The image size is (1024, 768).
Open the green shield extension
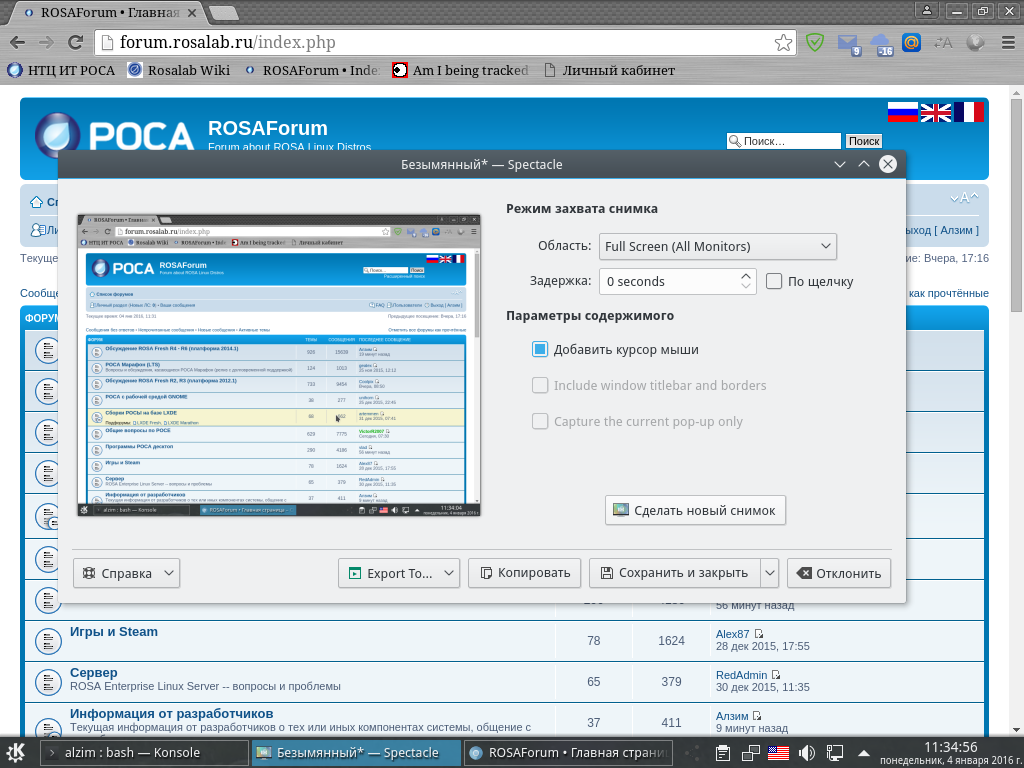point(814,42)
